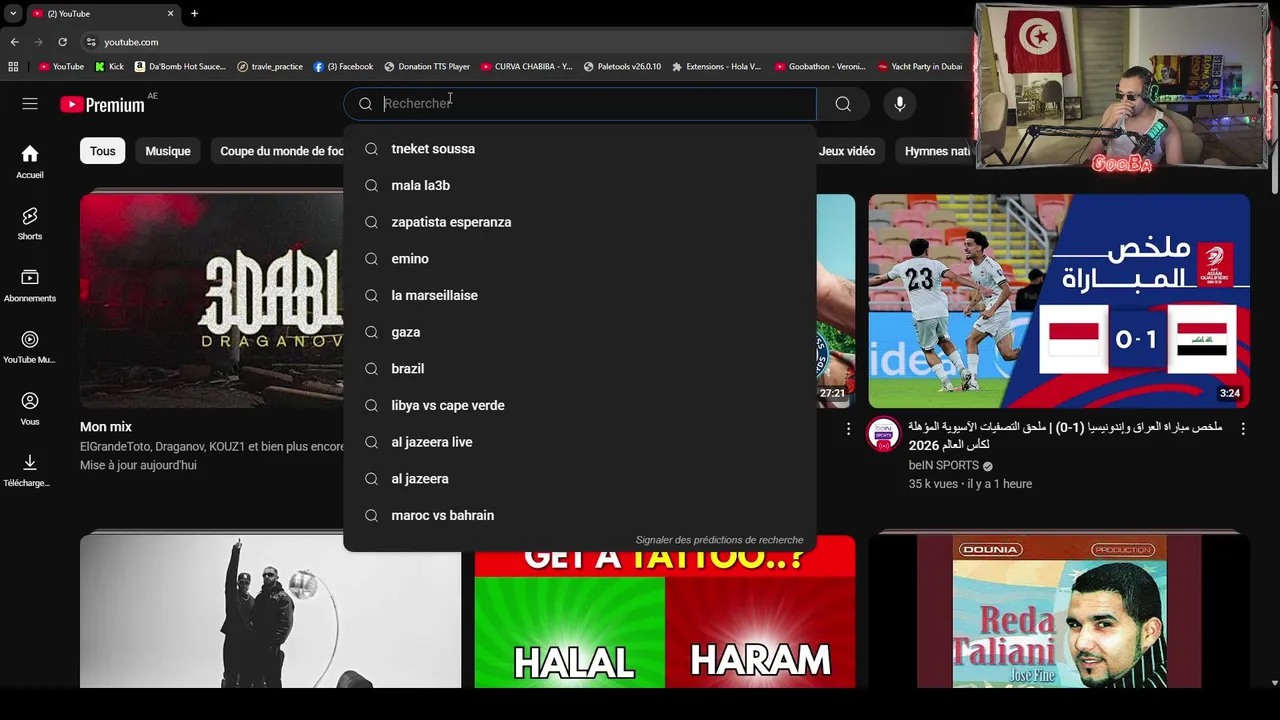Open the Goobathon bookmark

(820, 67)
